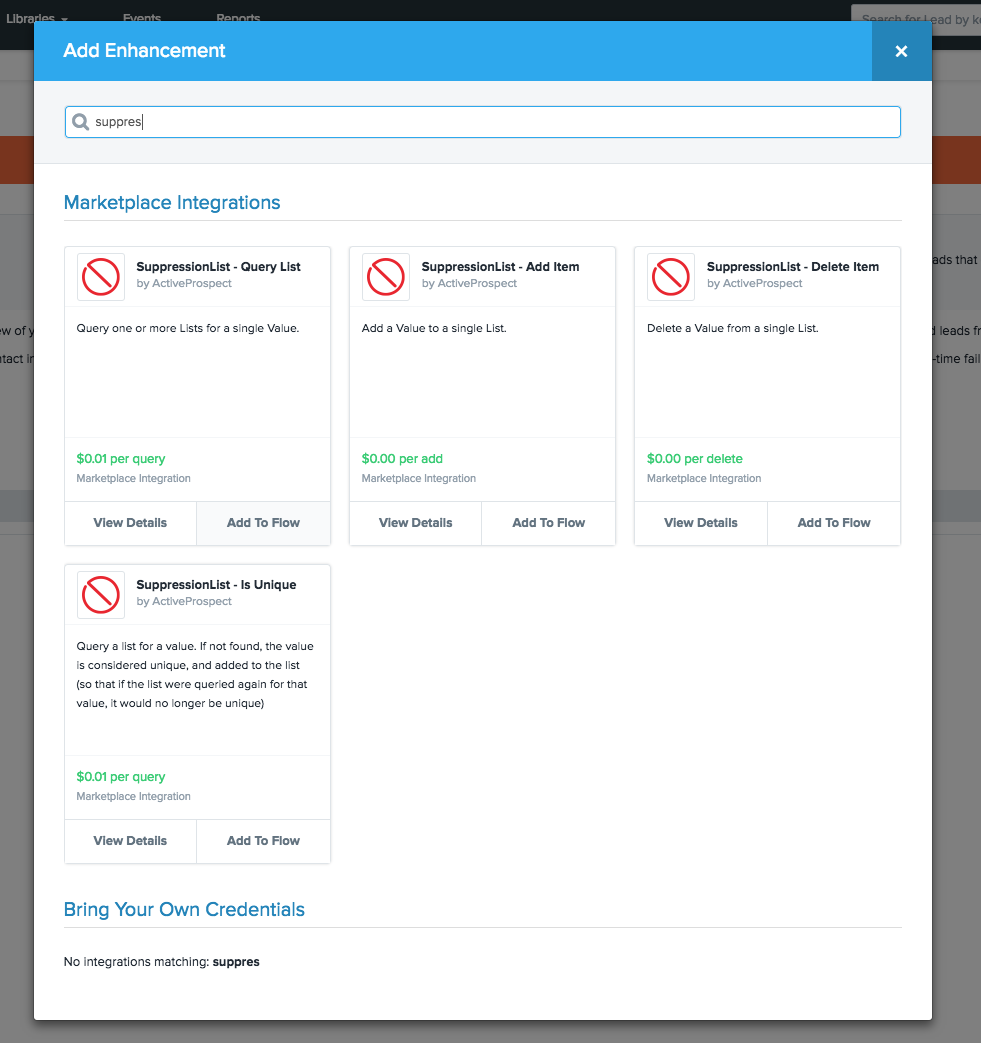Click 'Query one or more Lists' description

pos(188,328)
